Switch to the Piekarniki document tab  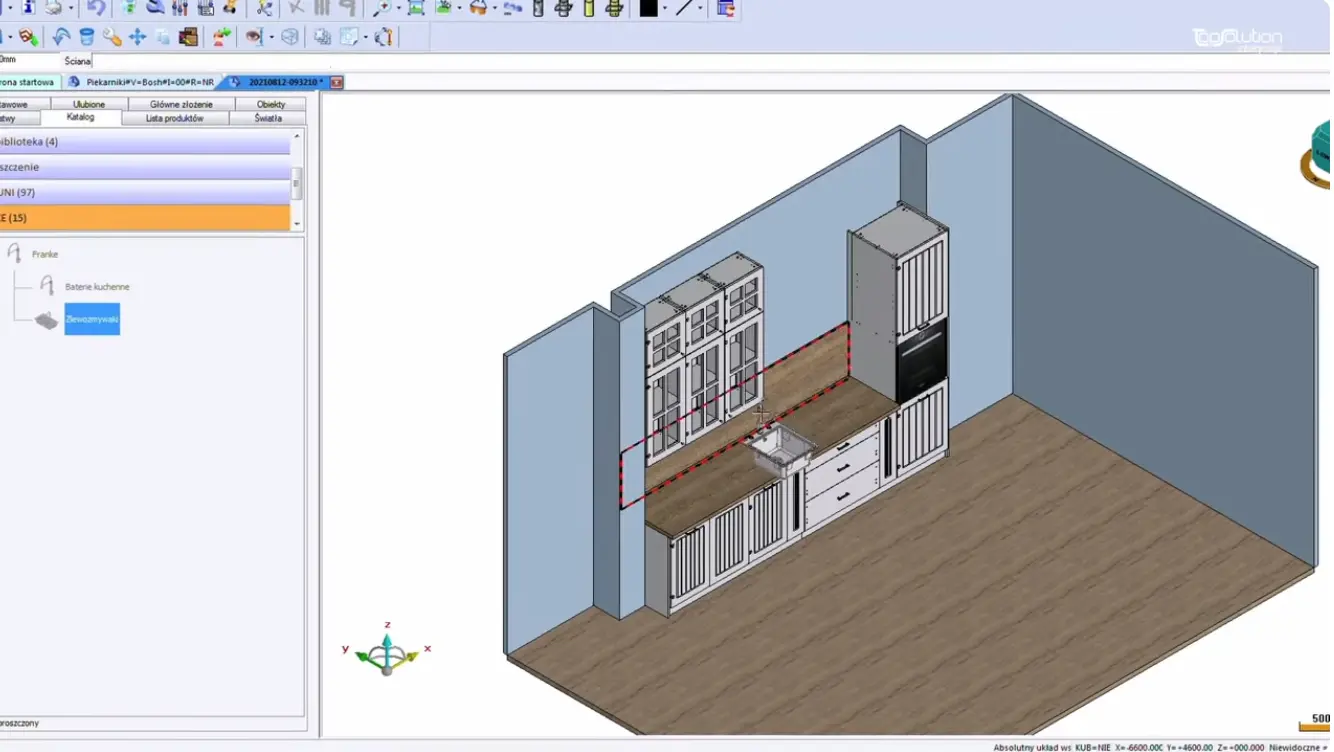coord(148,82)
